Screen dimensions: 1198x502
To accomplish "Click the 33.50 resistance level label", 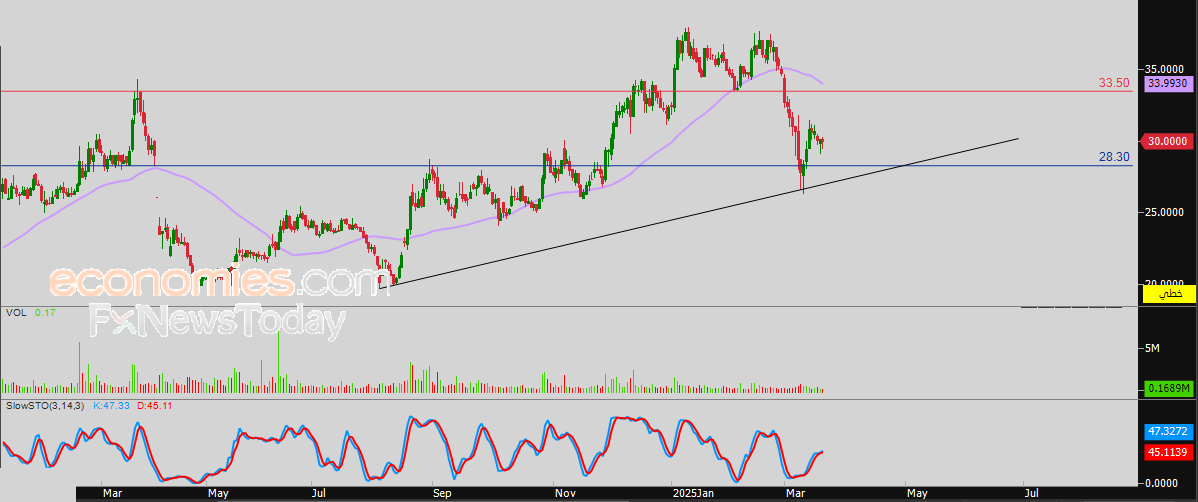I will point(1115,83).
